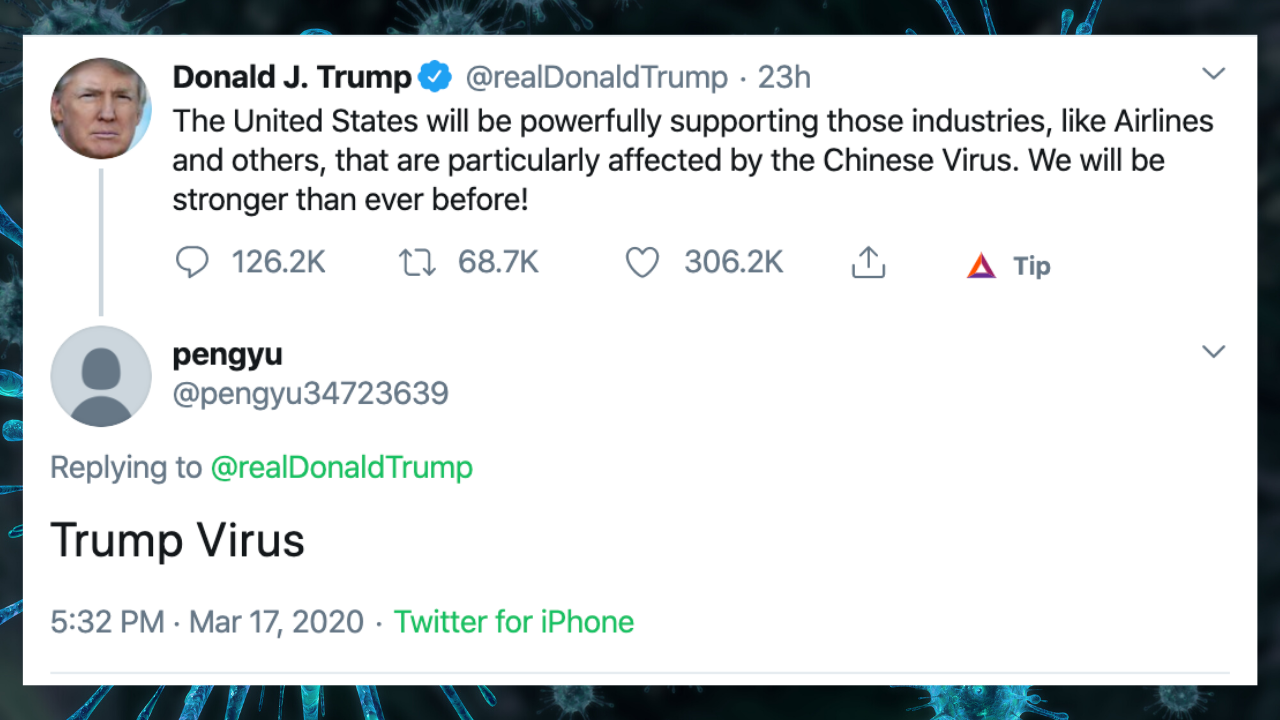1280x720 pixels.
Task: Open pengyu's default gray avatar
Action: (x=101, y=376)
